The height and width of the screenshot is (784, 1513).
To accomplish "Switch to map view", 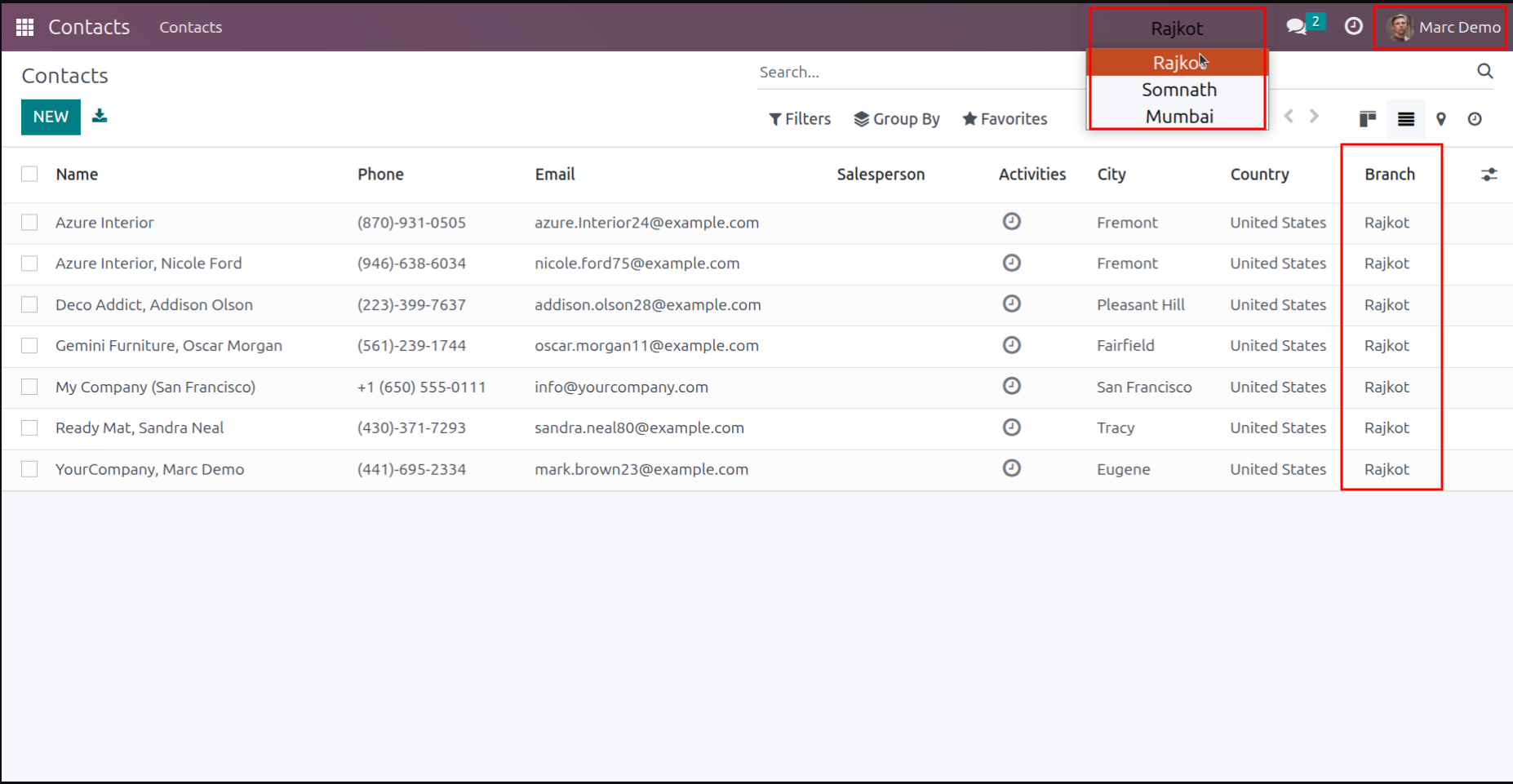I will [x=1441, y=119].
